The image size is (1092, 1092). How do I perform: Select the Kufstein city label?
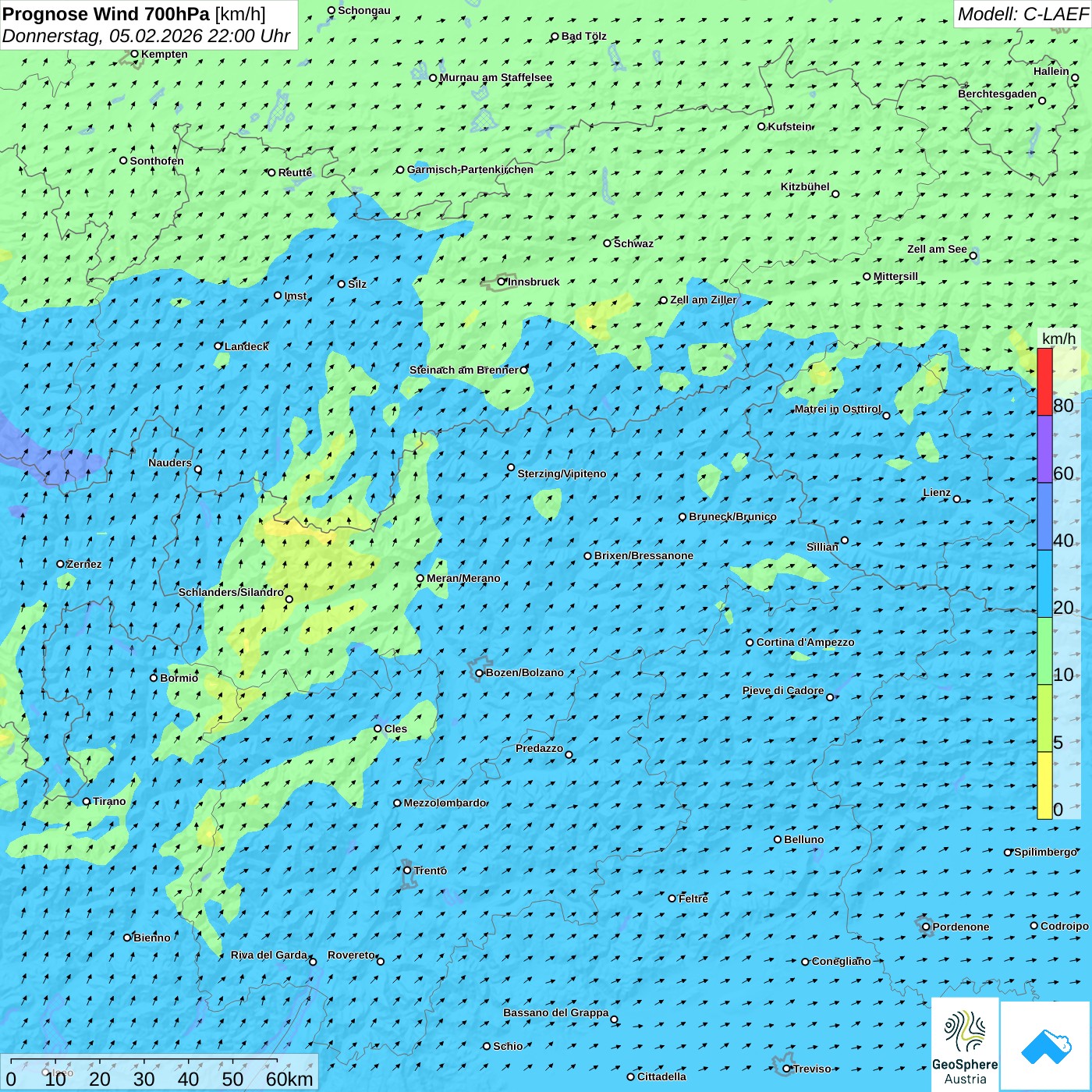coord(789,126)
